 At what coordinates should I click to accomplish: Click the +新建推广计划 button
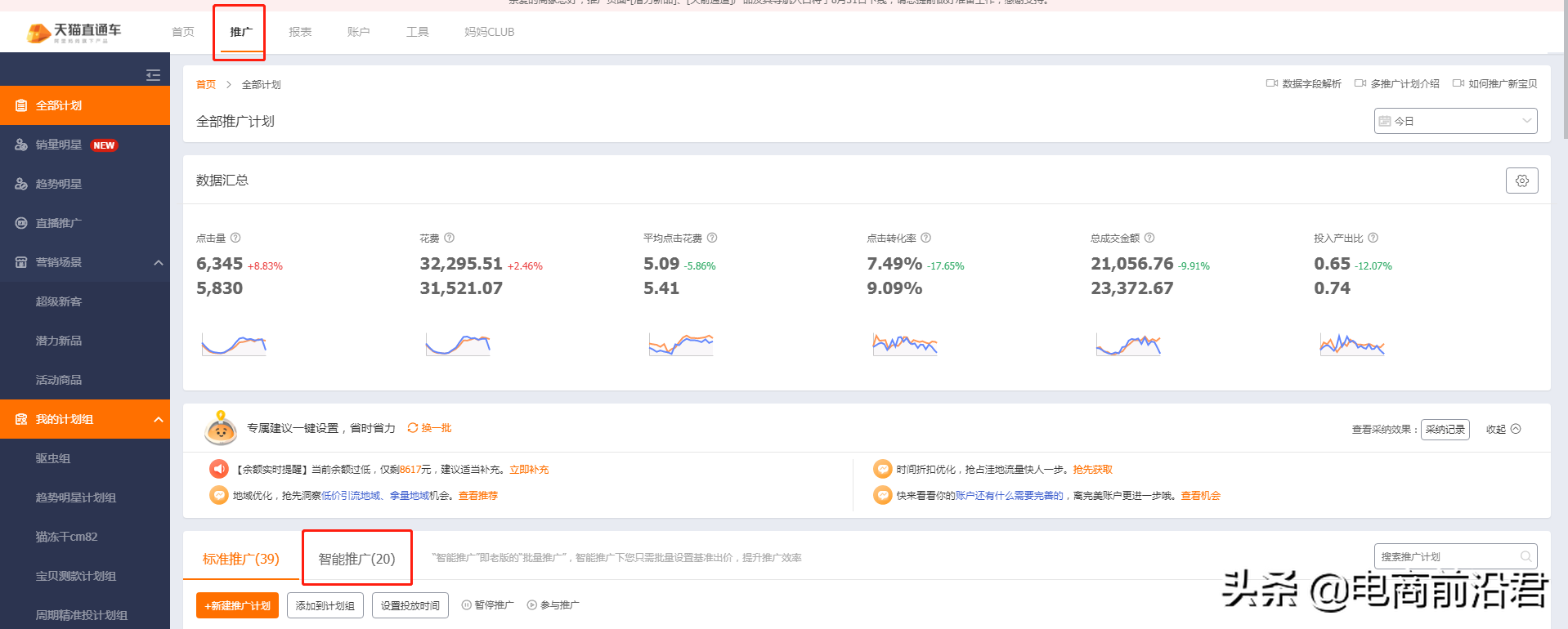click(x=237, y=605)
